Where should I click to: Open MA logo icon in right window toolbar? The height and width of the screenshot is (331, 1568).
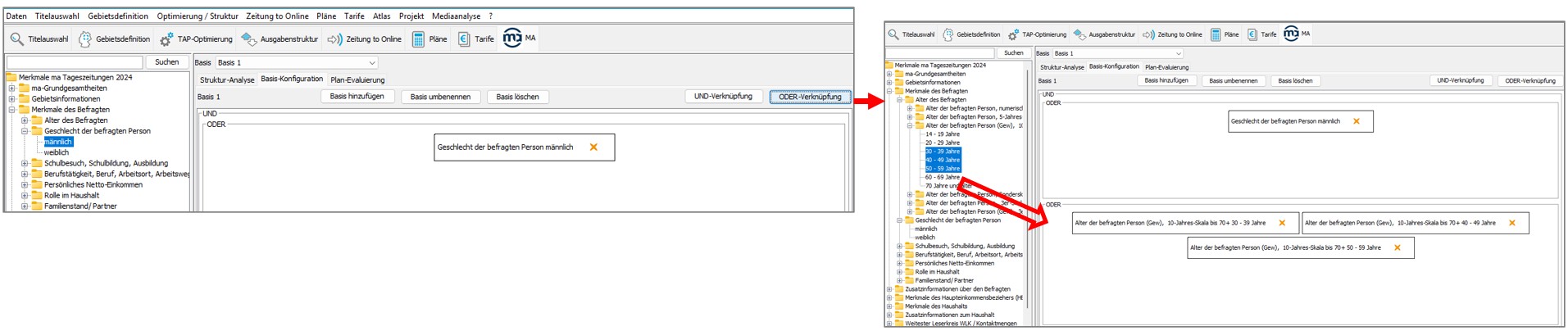(x=1291, y=34)
